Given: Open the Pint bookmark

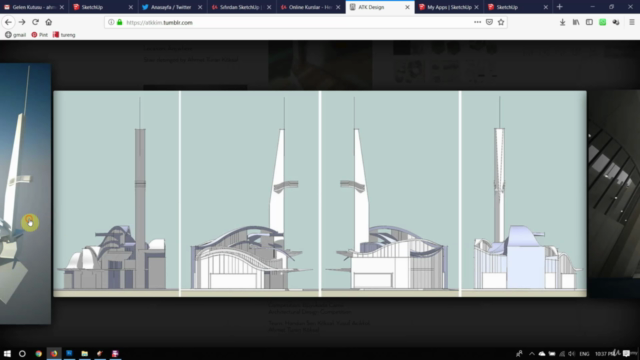Looking at the screenshot, I should tap(40, 35).
